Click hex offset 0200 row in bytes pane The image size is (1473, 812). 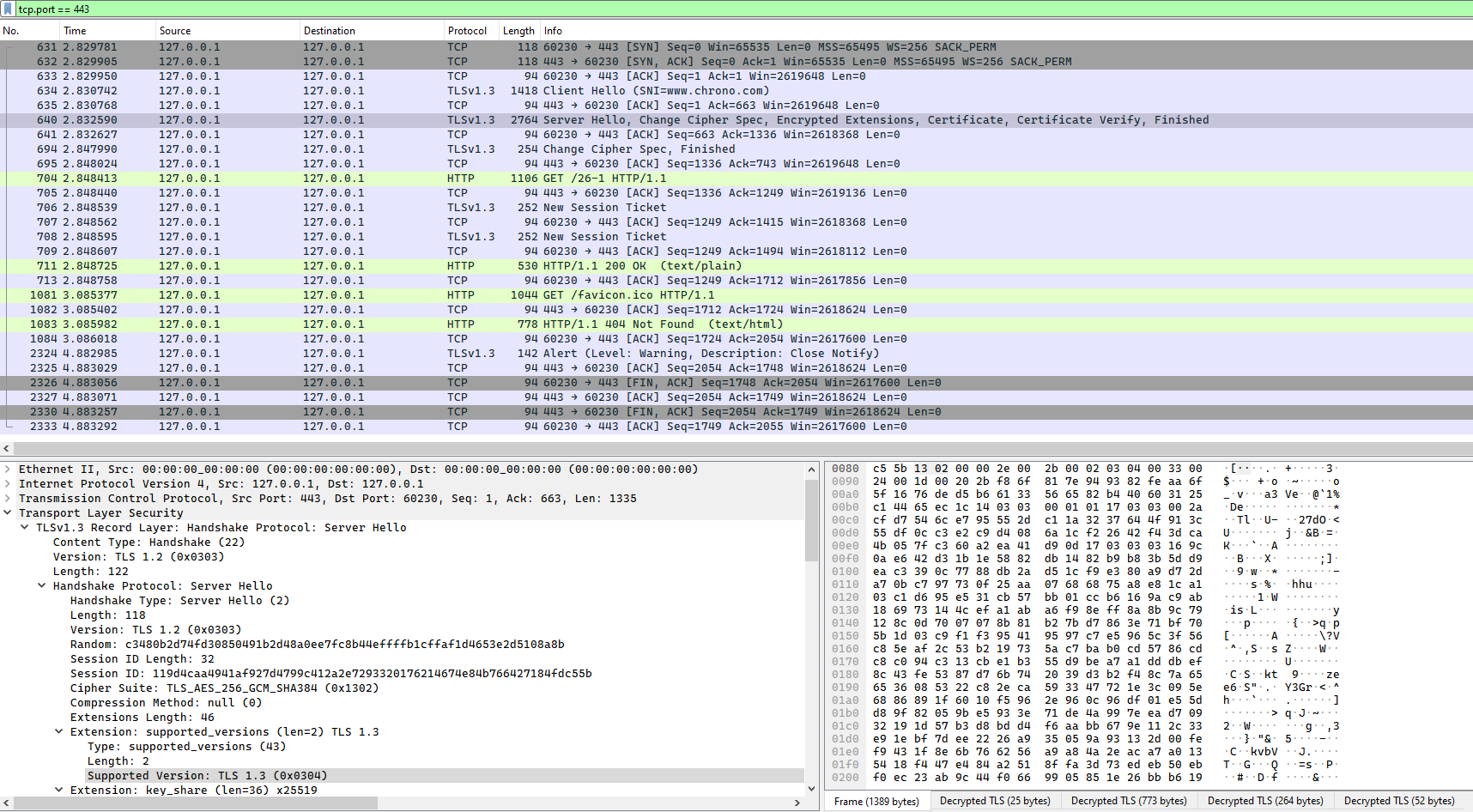[1085, 778]
